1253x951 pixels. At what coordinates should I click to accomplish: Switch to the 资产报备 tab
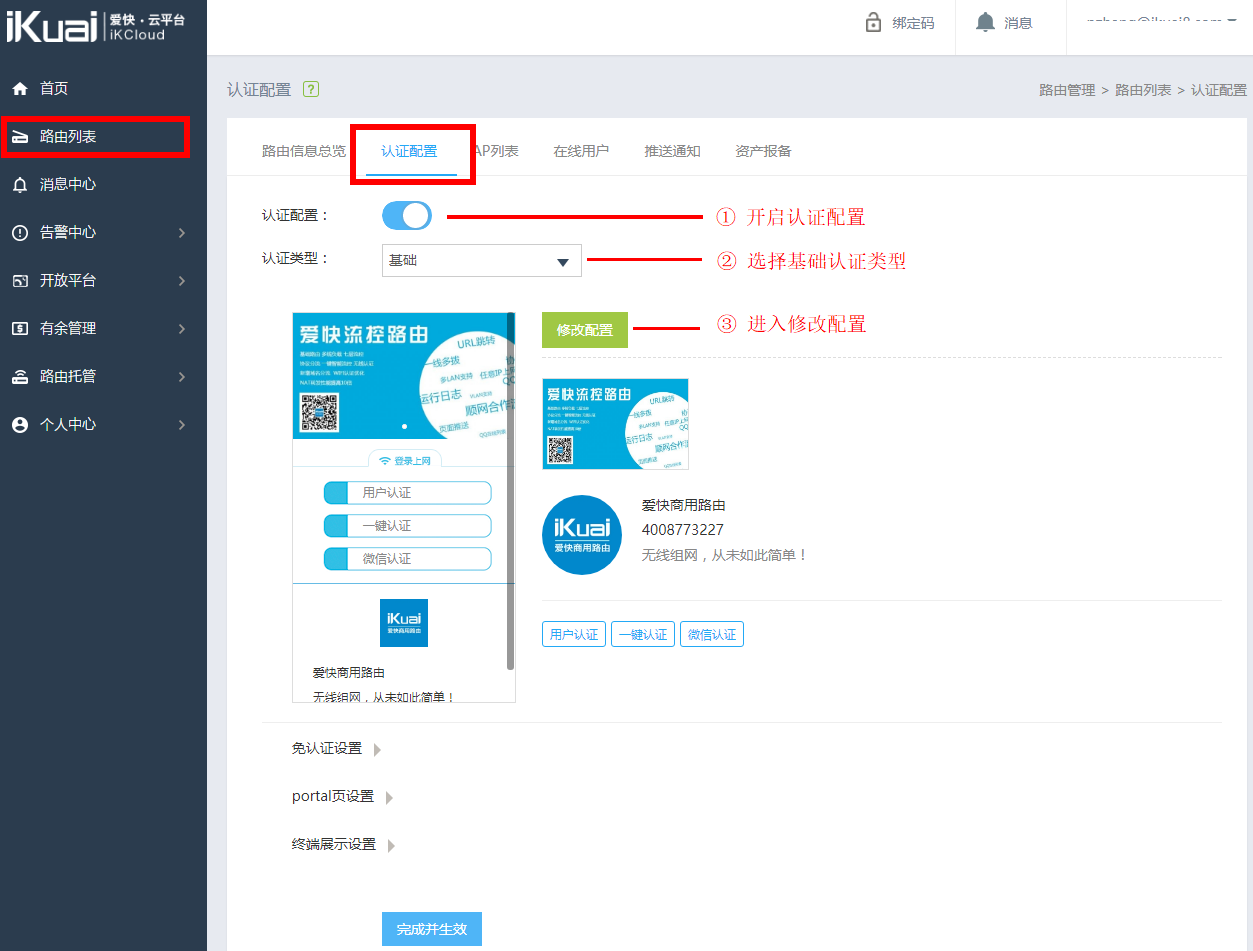point(763,151)
